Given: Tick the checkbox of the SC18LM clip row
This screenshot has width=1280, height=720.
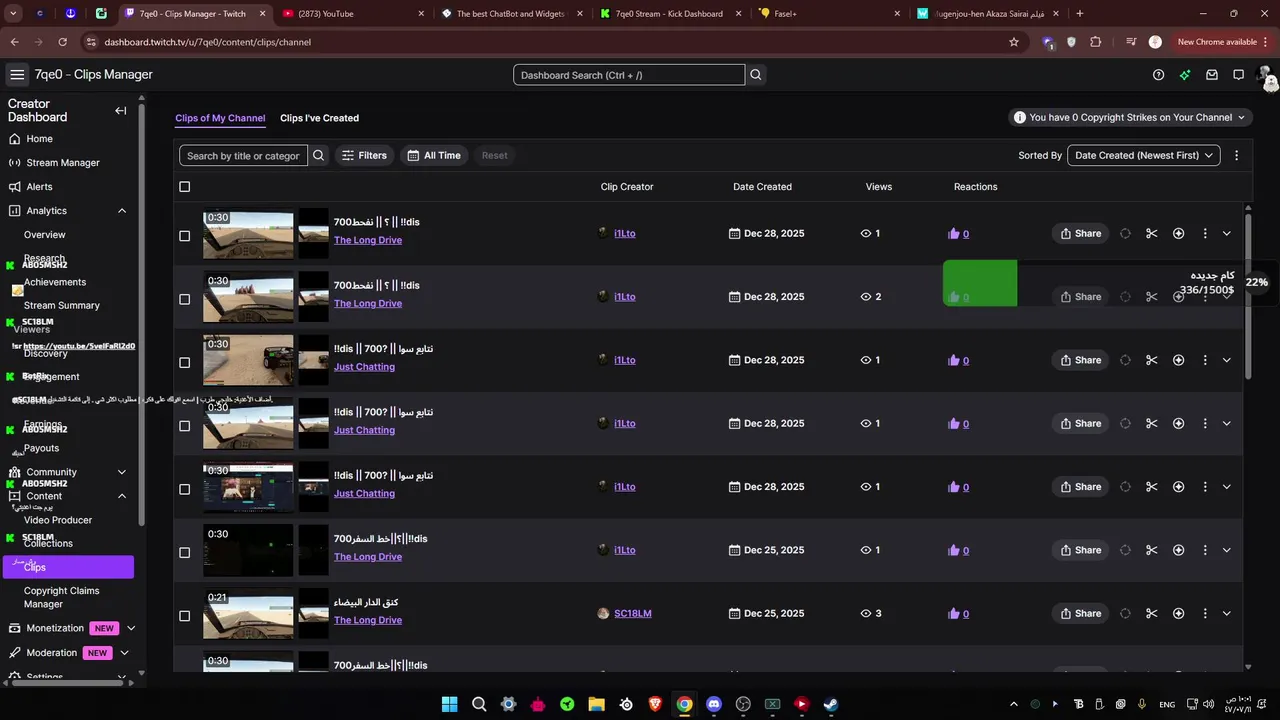Looking at the screenshot, I should tap(184, 616).
